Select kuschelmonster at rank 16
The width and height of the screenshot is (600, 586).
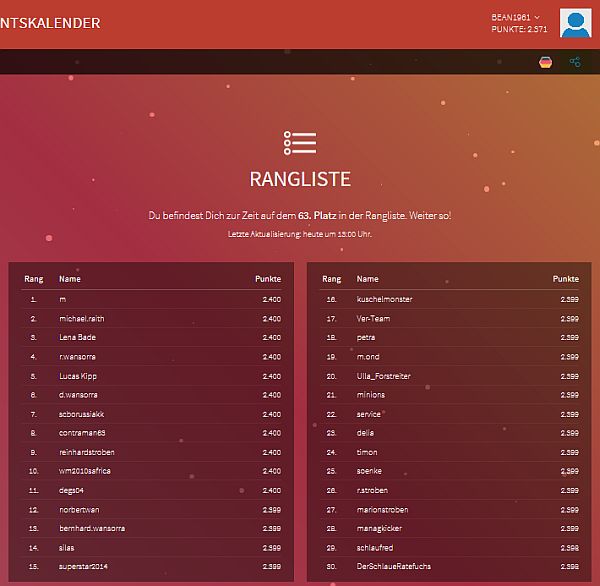tap(384, 299)
